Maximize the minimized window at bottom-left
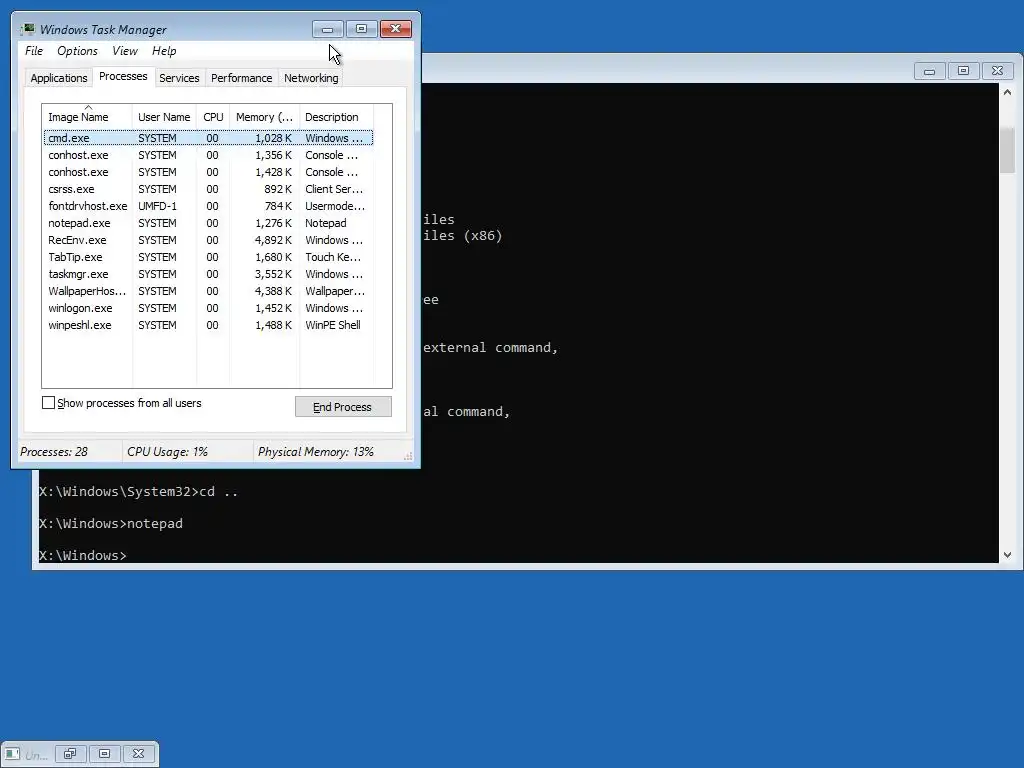The height and width of the screenshot is (768, 1024). tap(104, 754)
